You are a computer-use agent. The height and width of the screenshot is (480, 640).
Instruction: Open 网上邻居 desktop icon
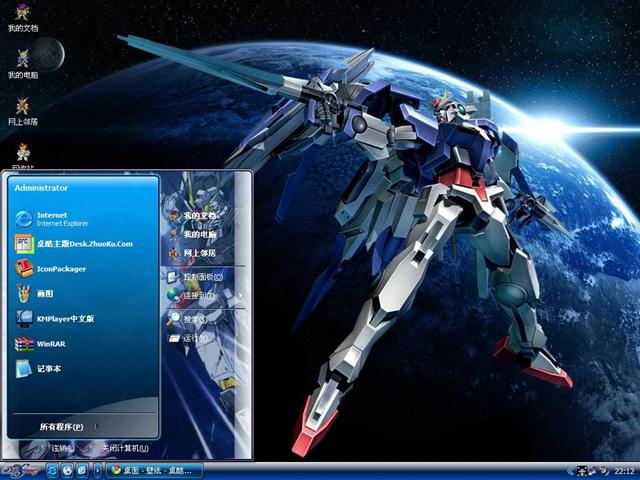pos(22,111)
